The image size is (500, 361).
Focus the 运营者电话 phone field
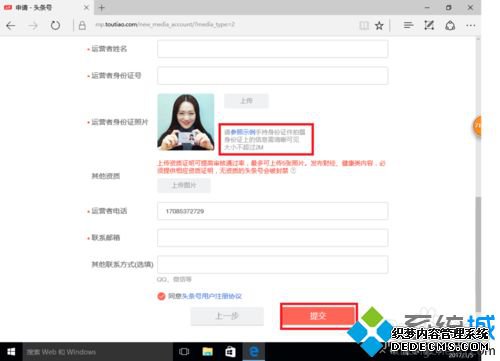[273, 211]
